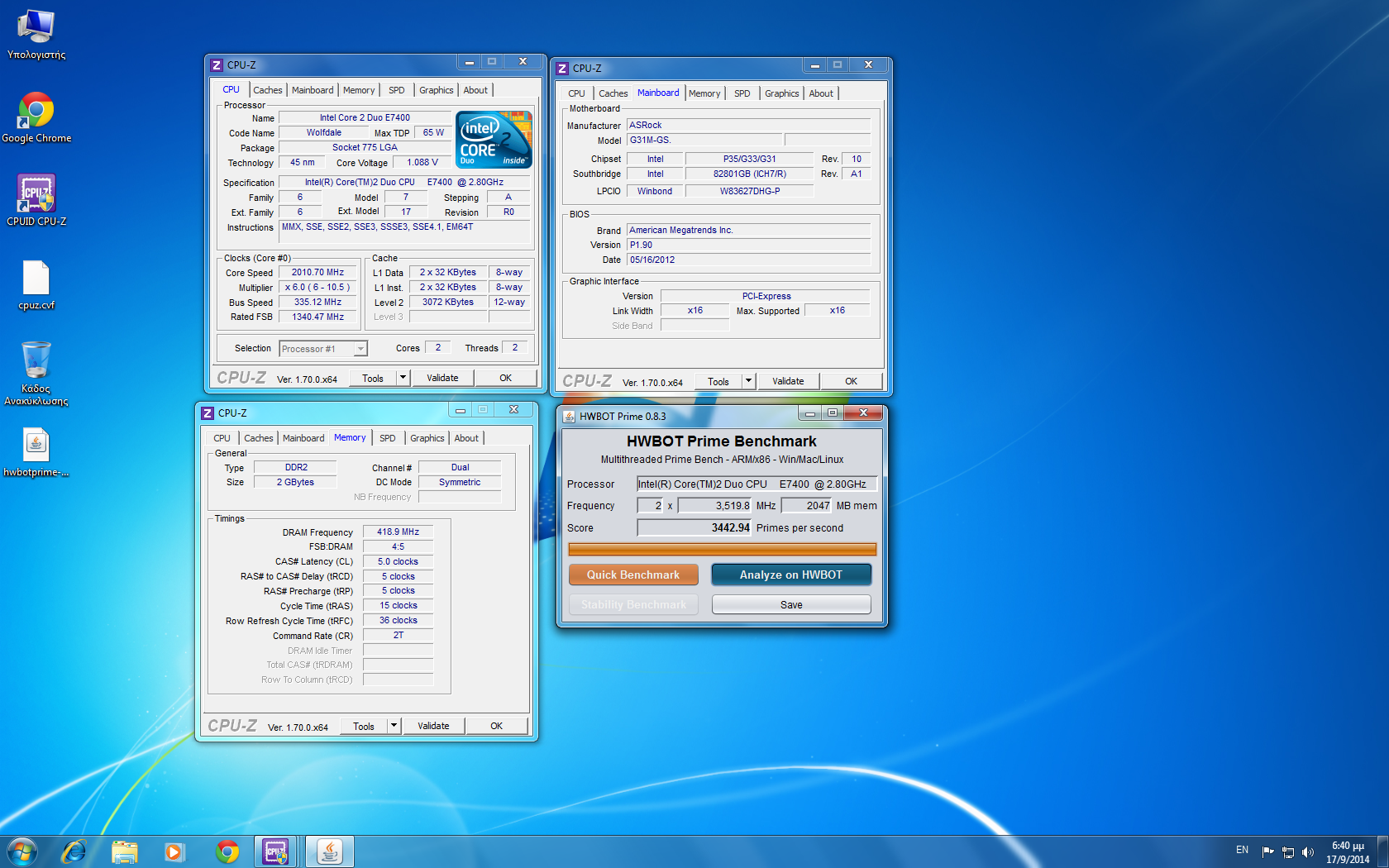Open Windows Media Player in taskbar
This screenshot has width=1389, height=868.
[x=174, y=851]
